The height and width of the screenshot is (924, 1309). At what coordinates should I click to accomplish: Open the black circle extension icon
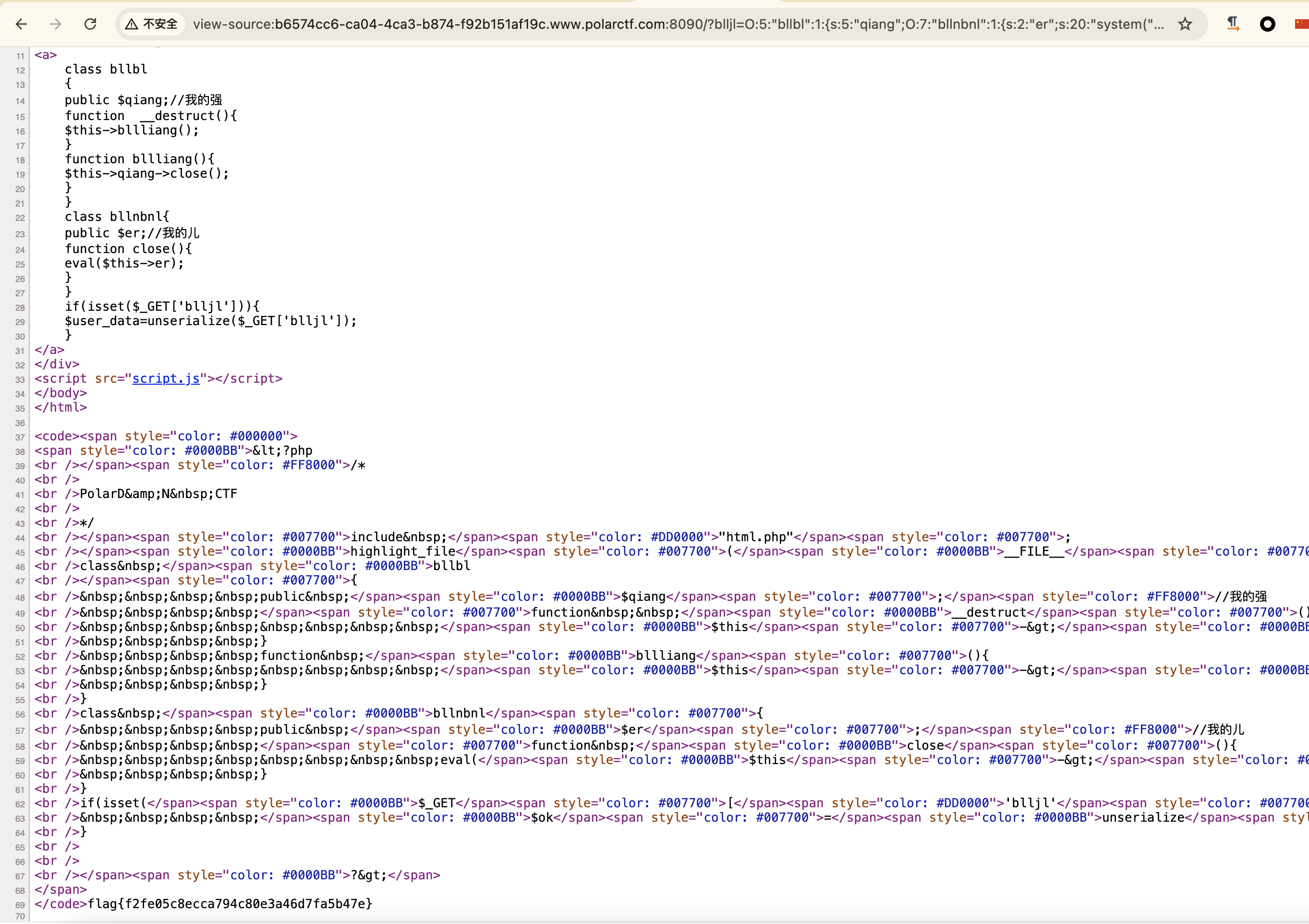(x=1267, y=24)
